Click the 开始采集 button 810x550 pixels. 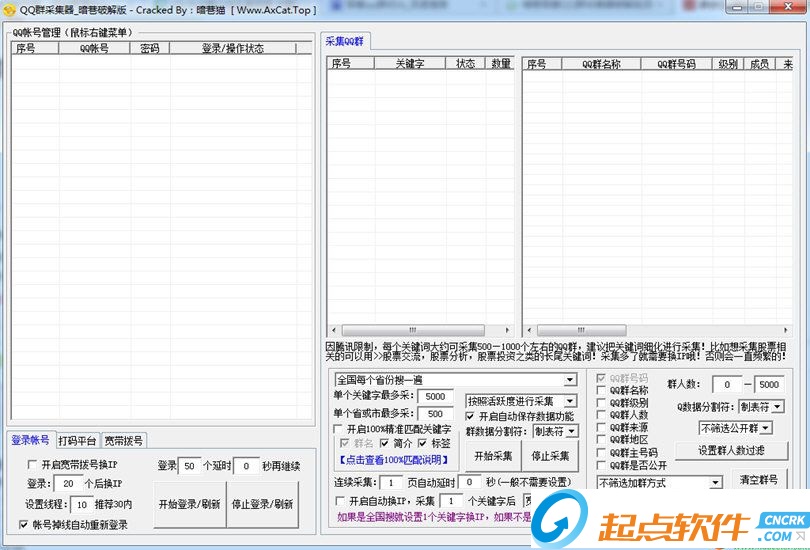(x=493, y=455)
